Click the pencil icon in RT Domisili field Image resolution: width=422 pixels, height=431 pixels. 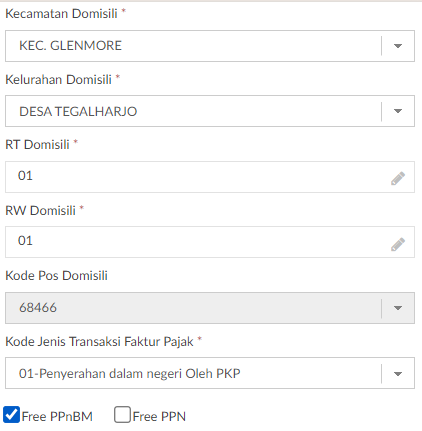click(x=398, y=178)
